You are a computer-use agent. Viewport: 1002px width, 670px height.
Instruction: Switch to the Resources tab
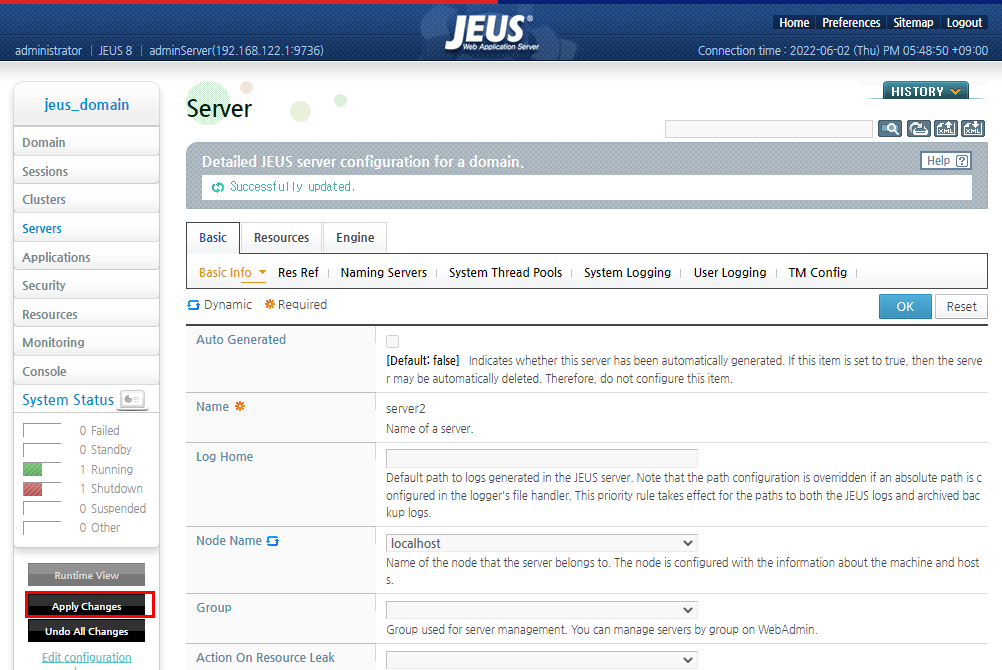pos(281,238)
